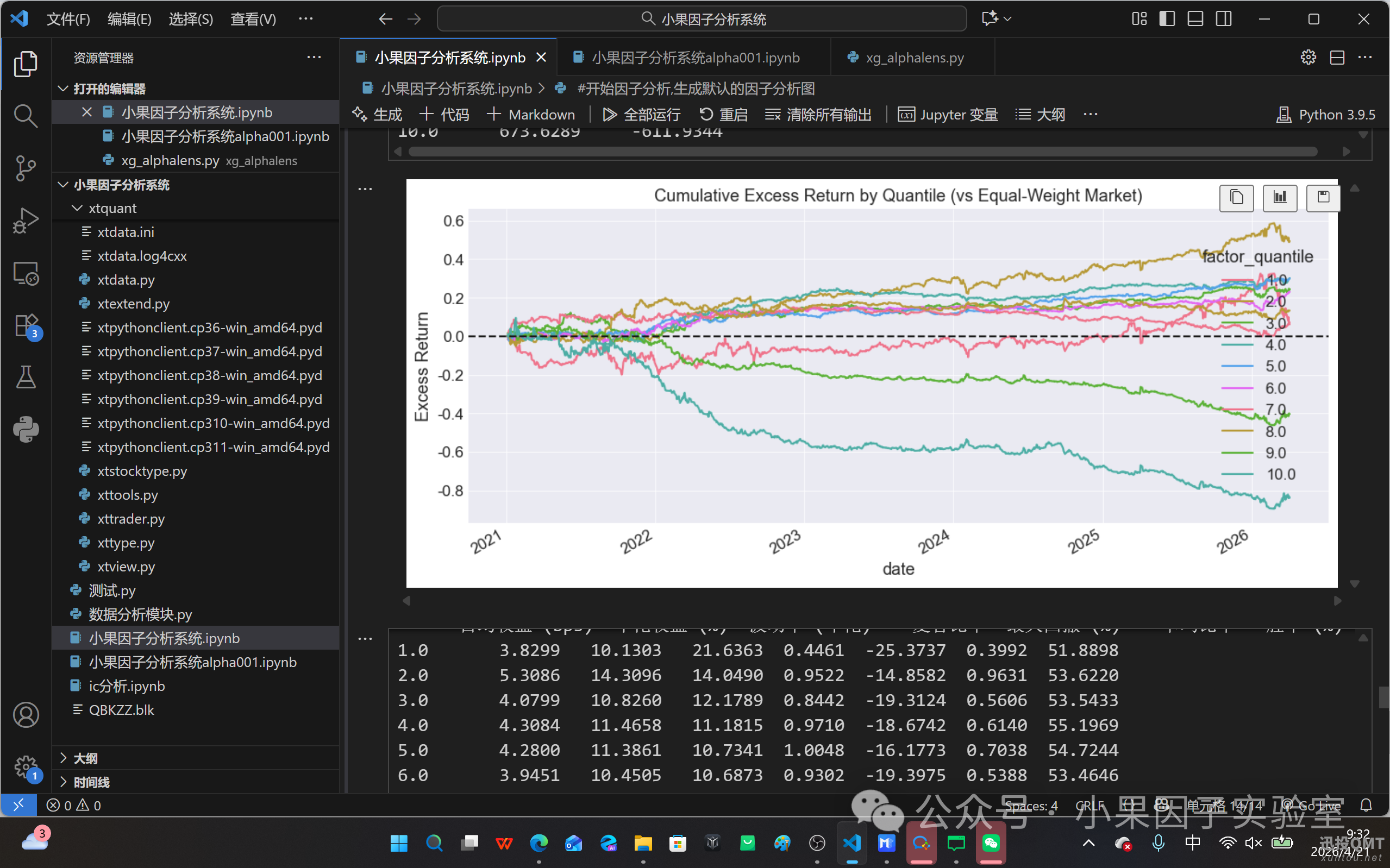The height and width of the screenshot is (868, 1390).
Task: Open the Search view in activity bar
Action: tap(25, 116)
